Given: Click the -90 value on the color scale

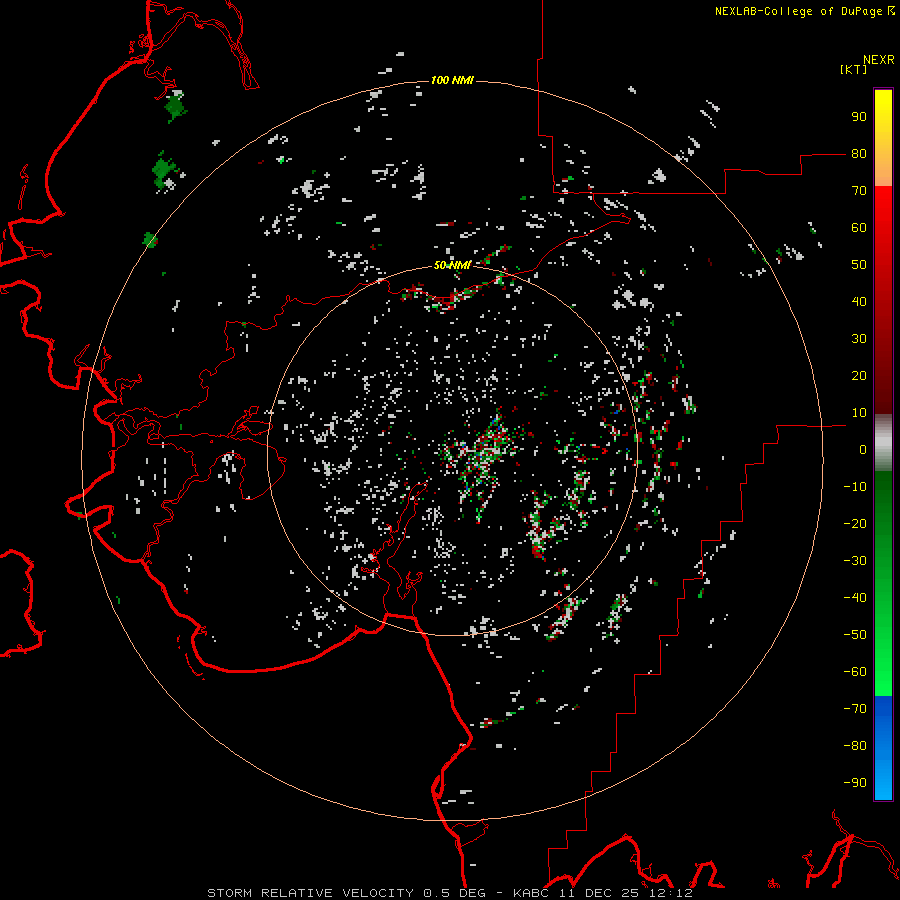Looking at the screenshot, I should (855, 783).
